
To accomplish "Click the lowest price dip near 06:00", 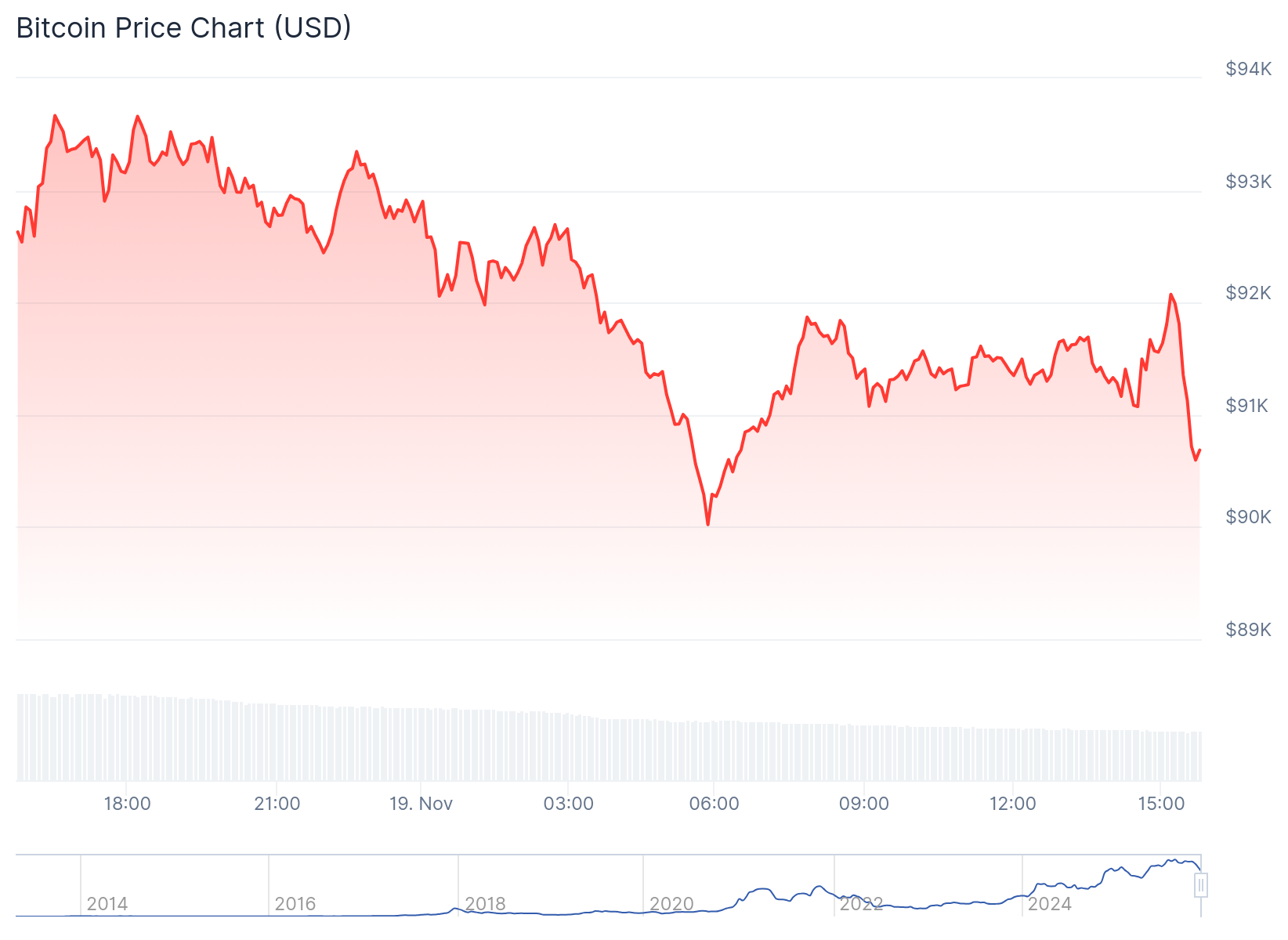I will [x=708, y=524].
